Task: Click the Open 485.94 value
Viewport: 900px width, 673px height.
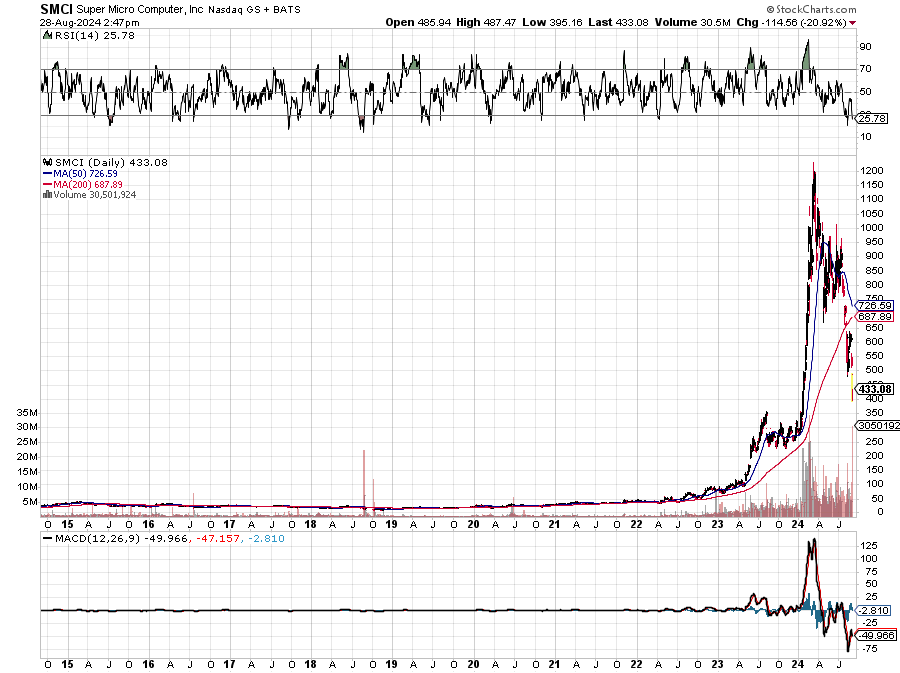Action: click(418, 22)
